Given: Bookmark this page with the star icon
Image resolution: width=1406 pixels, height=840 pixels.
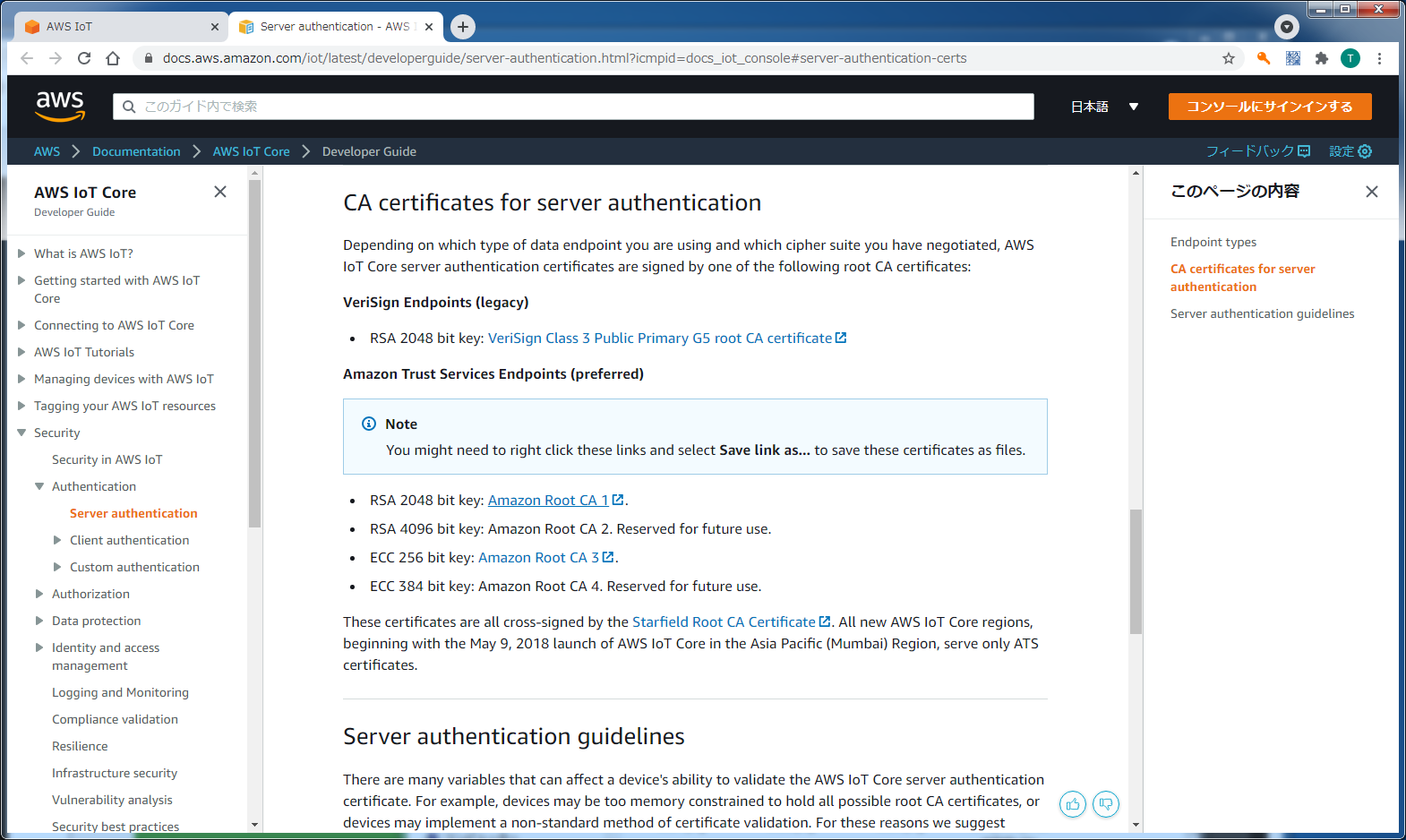Looking at the screenshot, I should 1229,58.
